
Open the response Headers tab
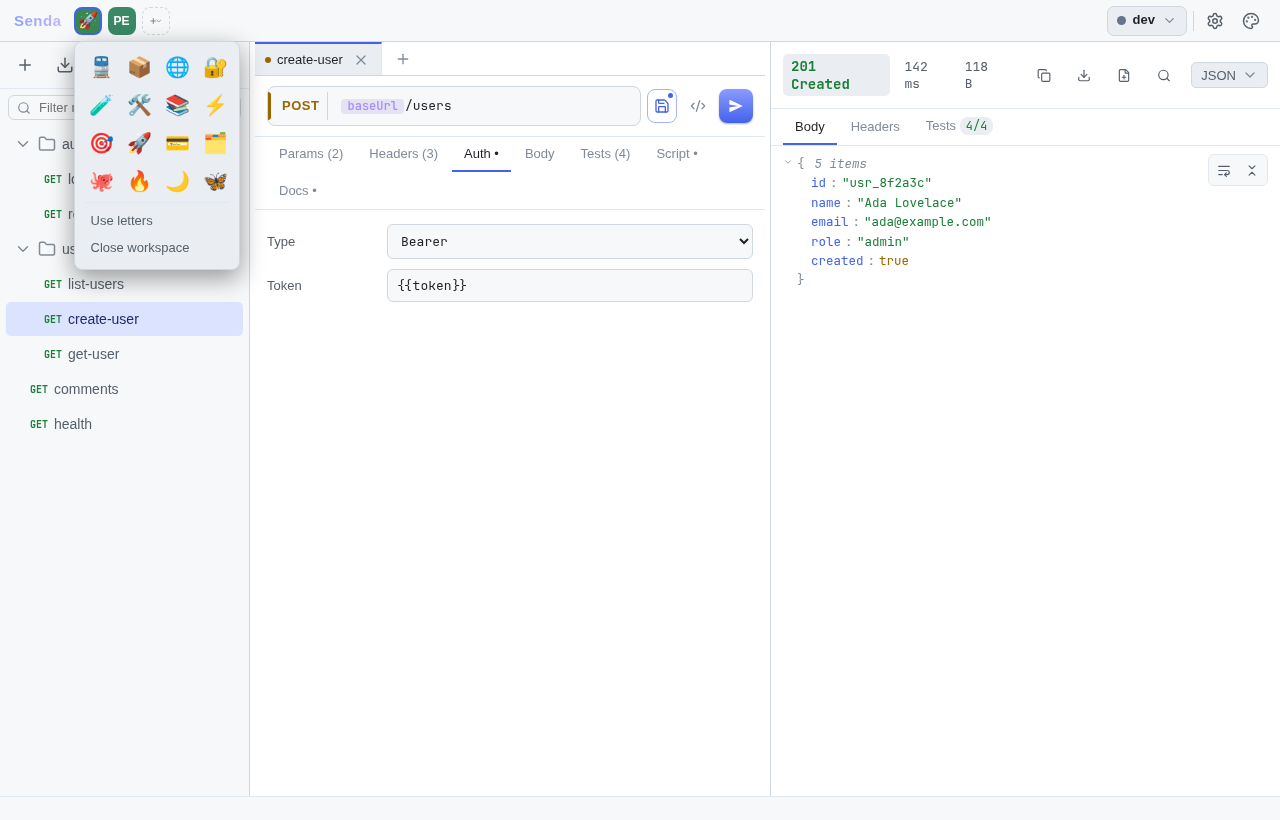(x=875, y=127)
